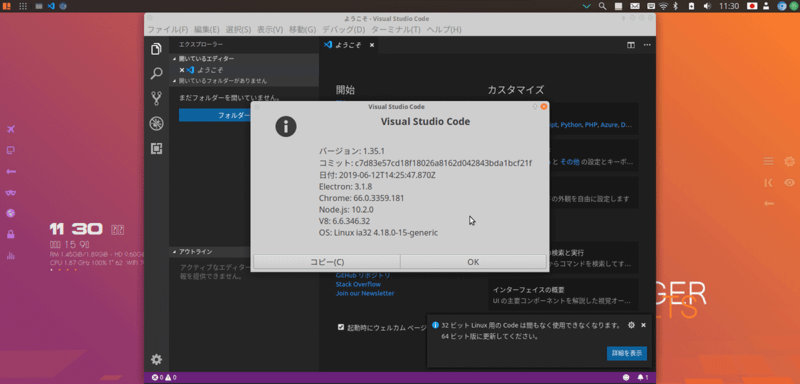
Task: Open the 選択(S) menu
Action: tap(238, 30)
